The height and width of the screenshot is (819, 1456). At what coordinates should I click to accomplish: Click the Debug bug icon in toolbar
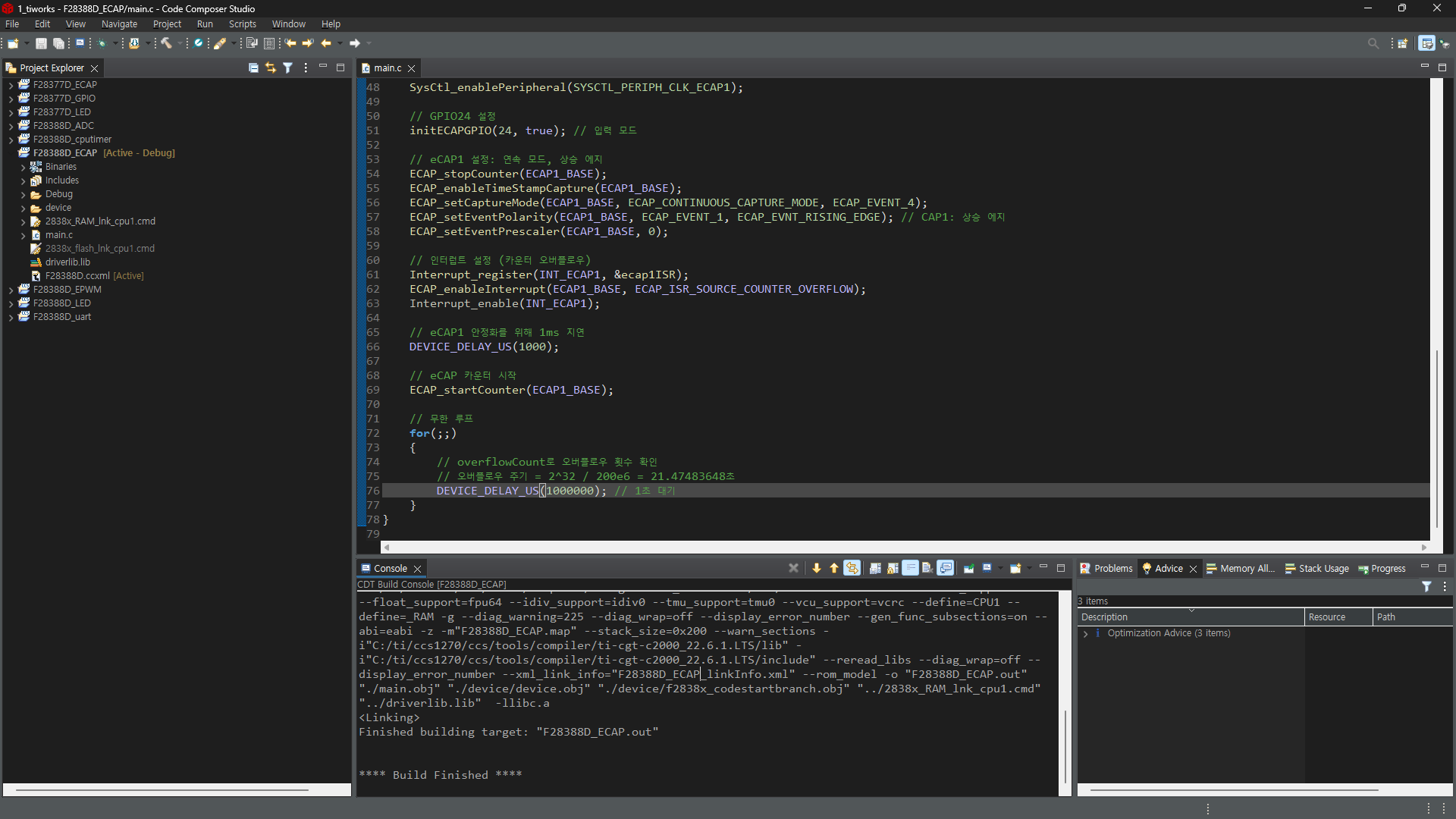pyautogui.click(x=102, y=43)
